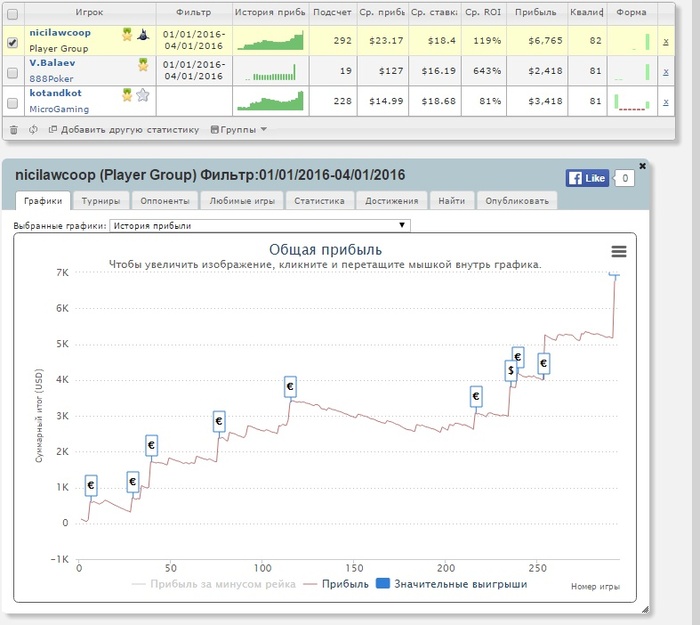Open the Выбранные графики dropdown
The image size is (700, 625).
pos(259,226)
